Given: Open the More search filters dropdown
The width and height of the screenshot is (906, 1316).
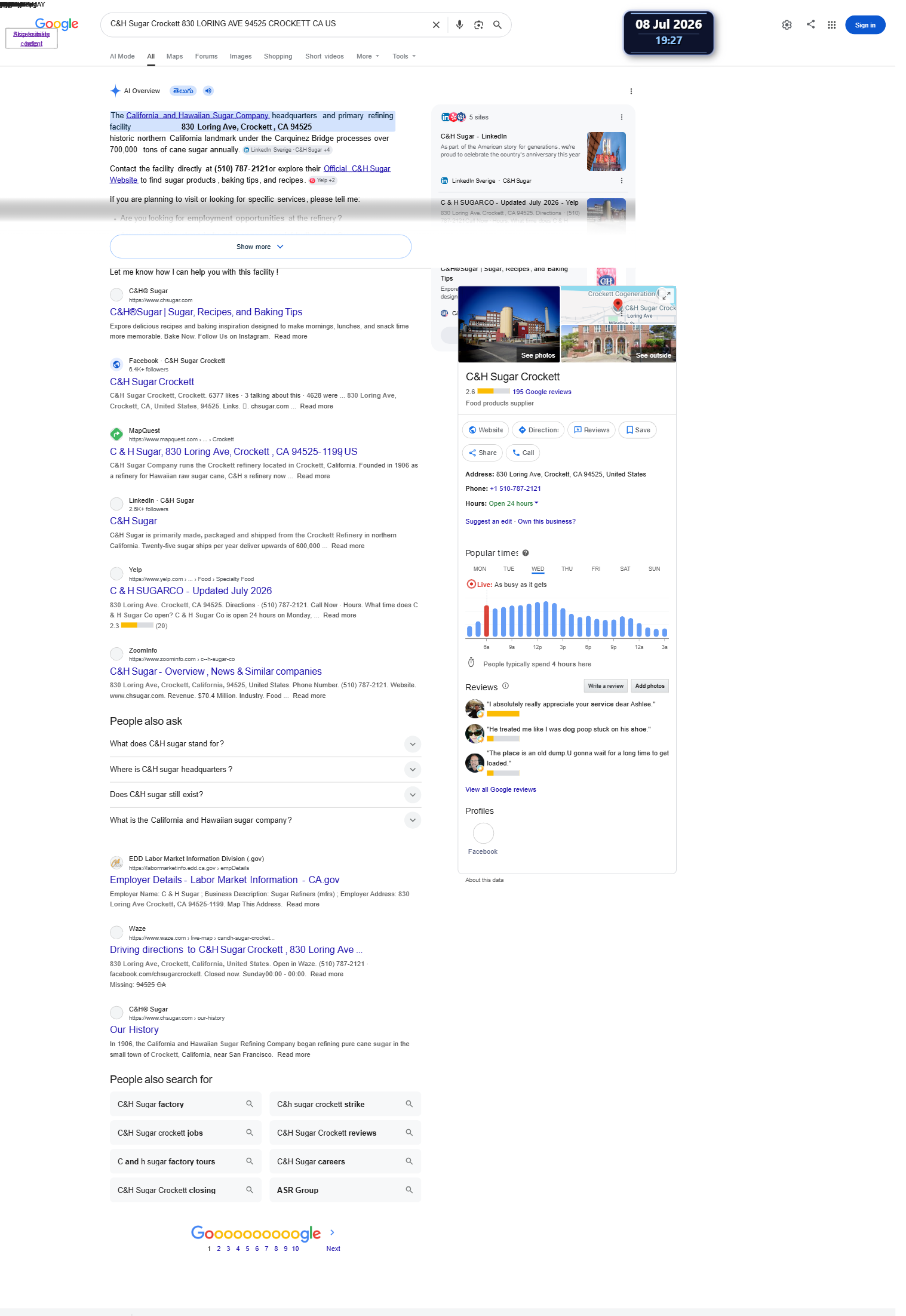Looking at the screenshot, I should click(x=368, y=57).
